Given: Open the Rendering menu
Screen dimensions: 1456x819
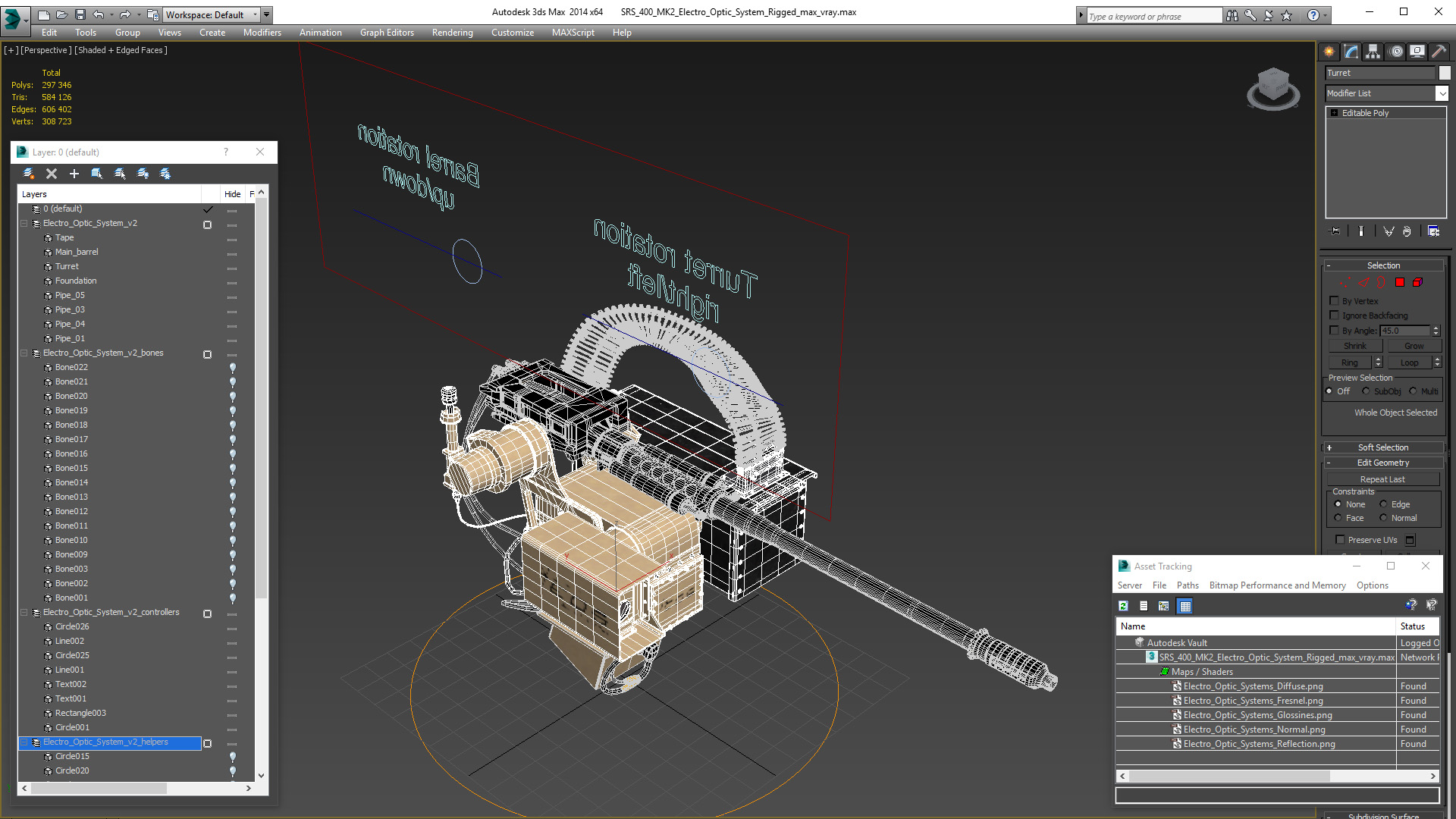Looking at the screenshot, I should pos(452,33).
